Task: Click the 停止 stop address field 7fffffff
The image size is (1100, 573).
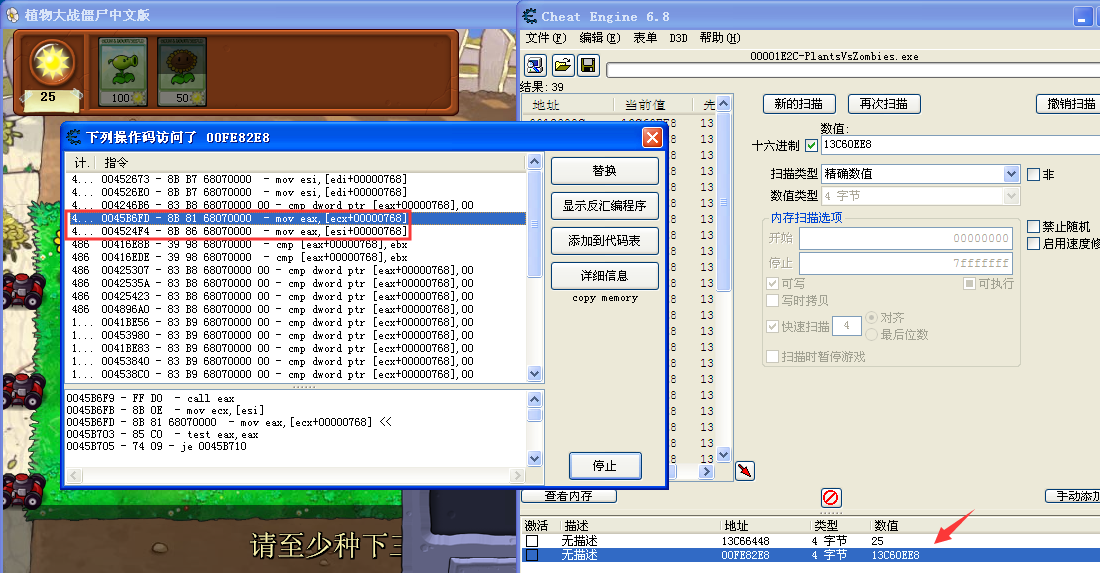Action: pos(906,263)
